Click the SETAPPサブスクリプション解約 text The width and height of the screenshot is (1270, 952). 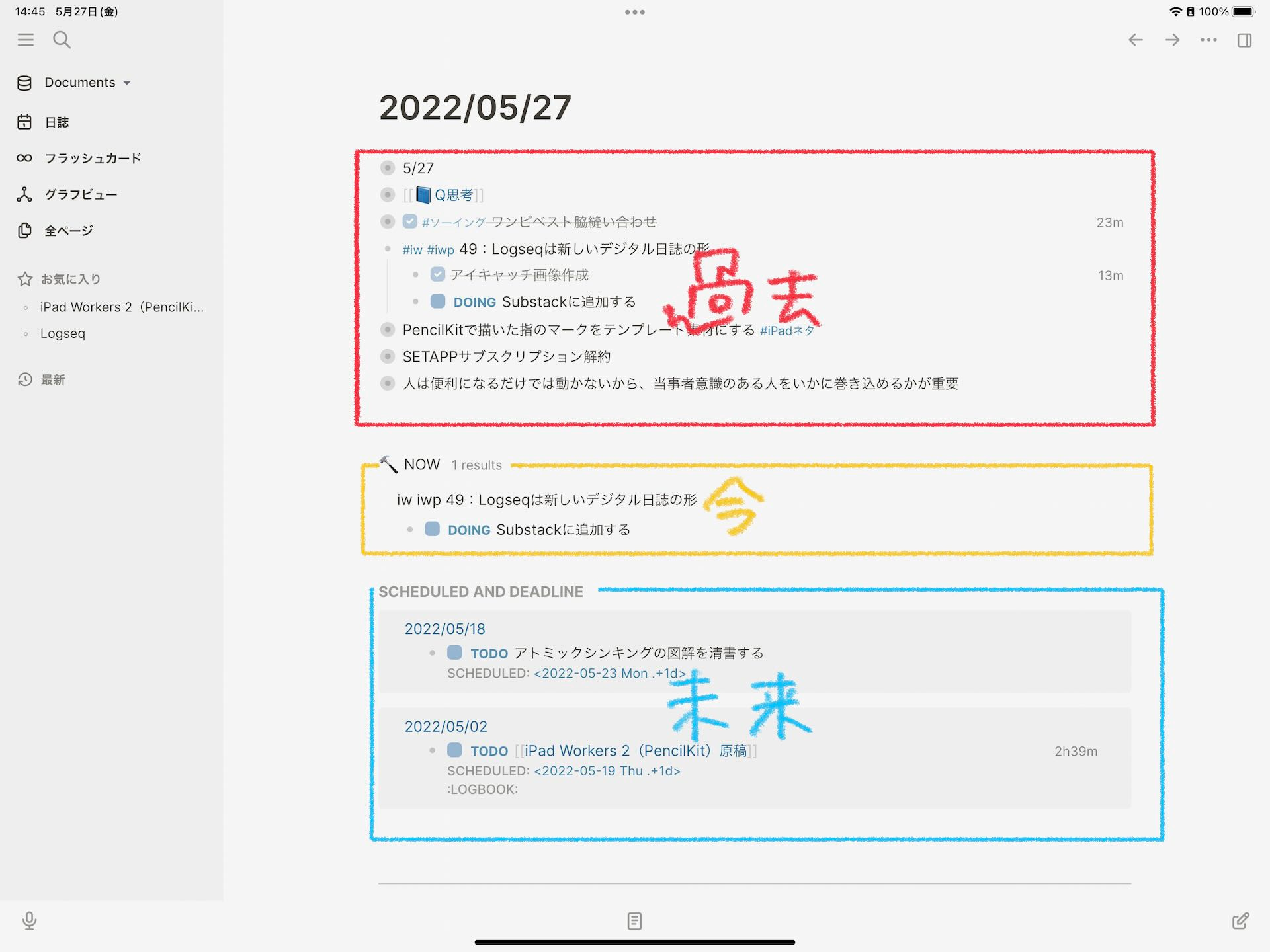tap(507, 357)
